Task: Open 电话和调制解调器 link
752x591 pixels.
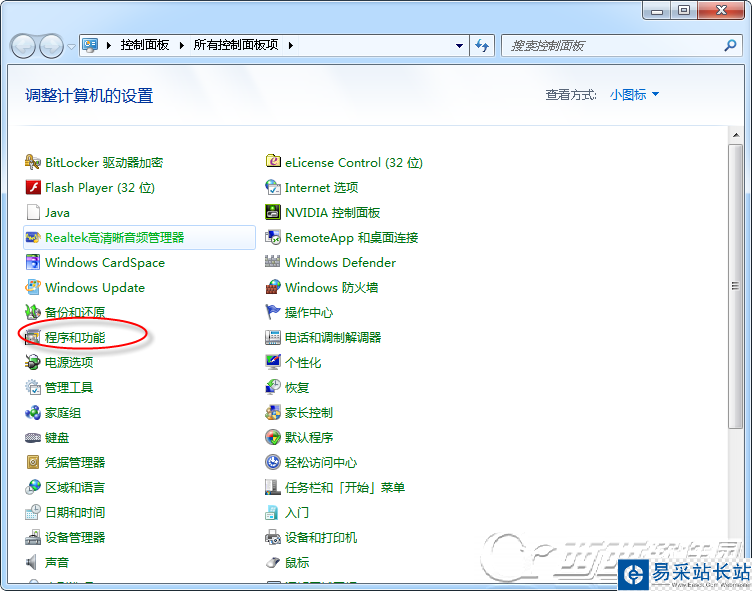Action: [x=333, y=338]
